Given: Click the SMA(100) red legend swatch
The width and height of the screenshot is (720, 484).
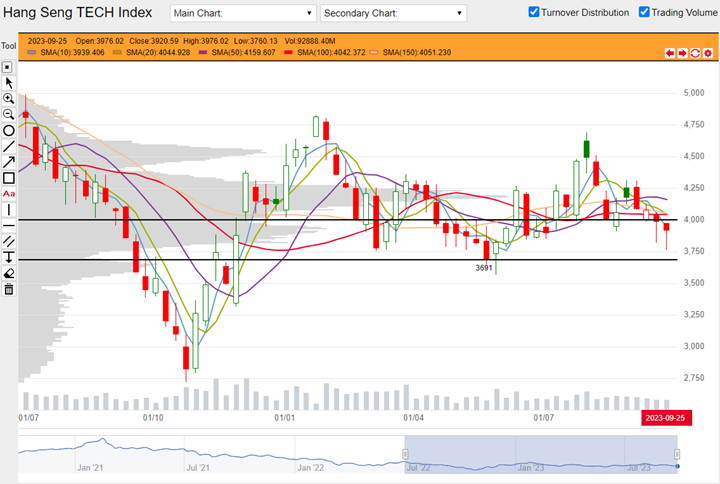Looking at the screenshot, I should [288, 52].
